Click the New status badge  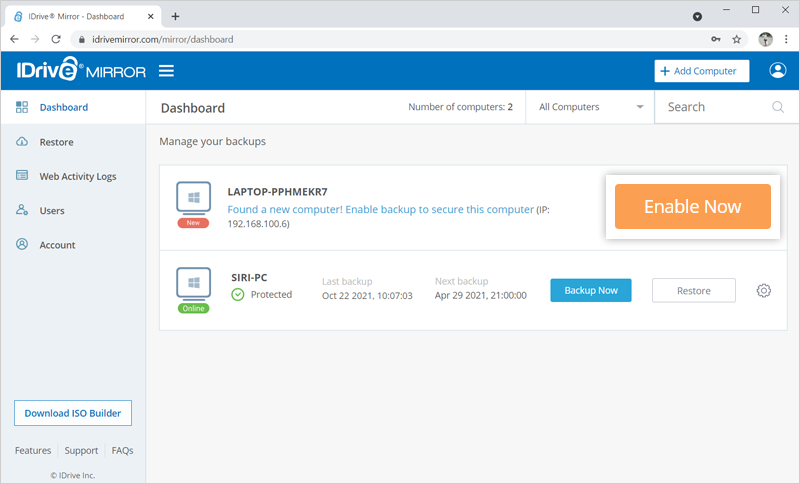coord(193,223)
